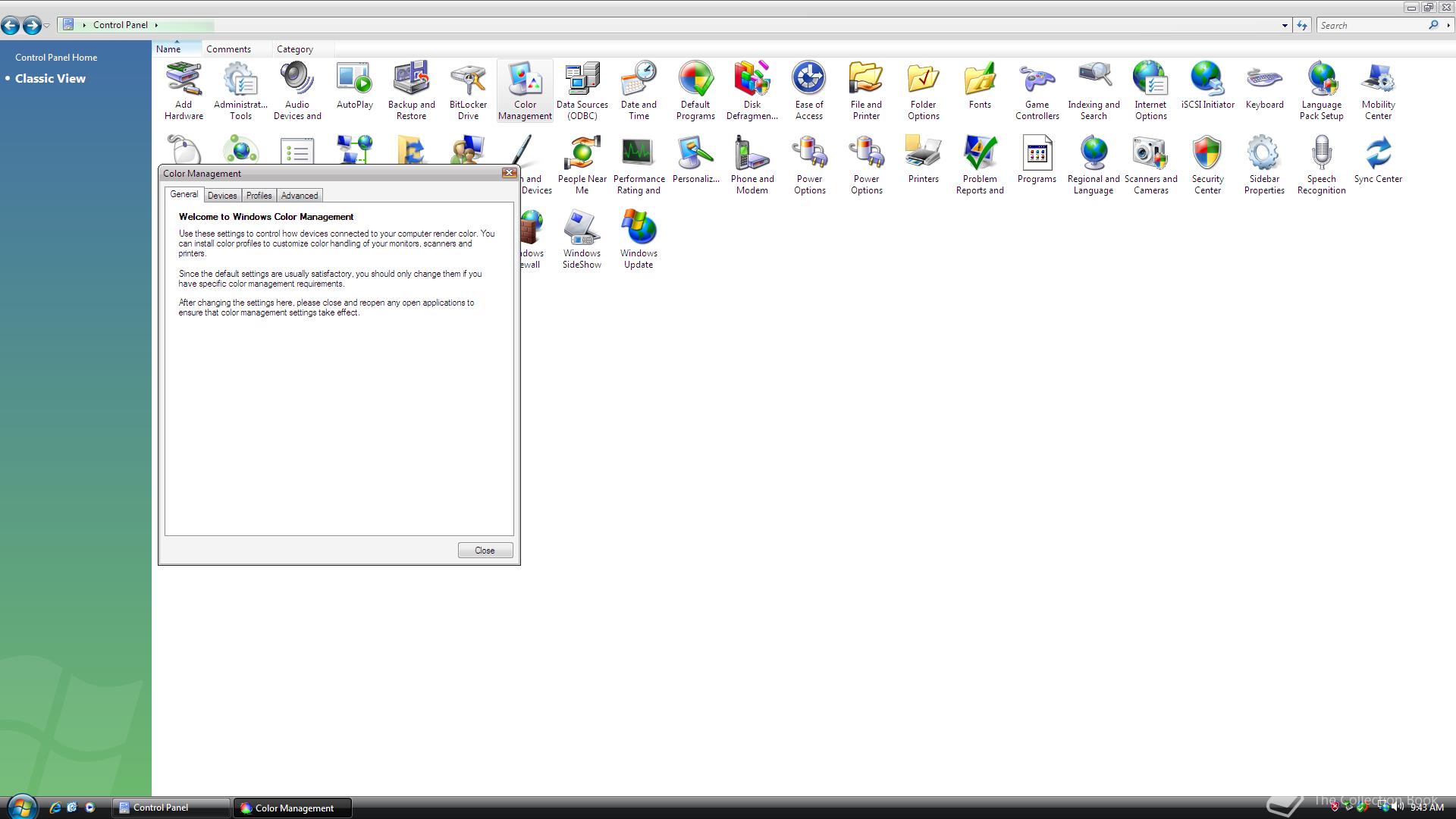
Task: Open the Scanners and Cameras icon
Action: point(1150,165)
